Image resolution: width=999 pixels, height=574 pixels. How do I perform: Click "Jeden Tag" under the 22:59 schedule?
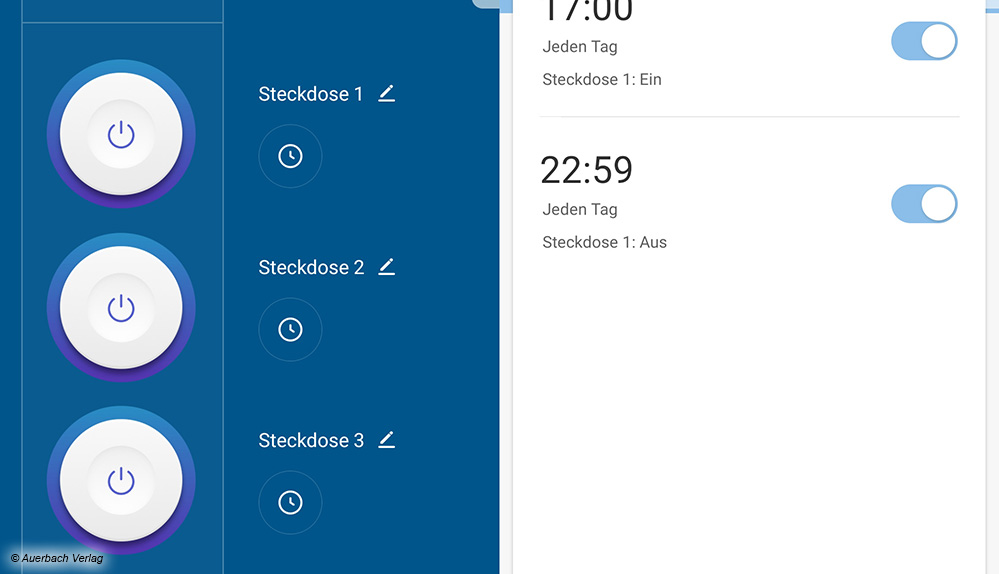580,209
